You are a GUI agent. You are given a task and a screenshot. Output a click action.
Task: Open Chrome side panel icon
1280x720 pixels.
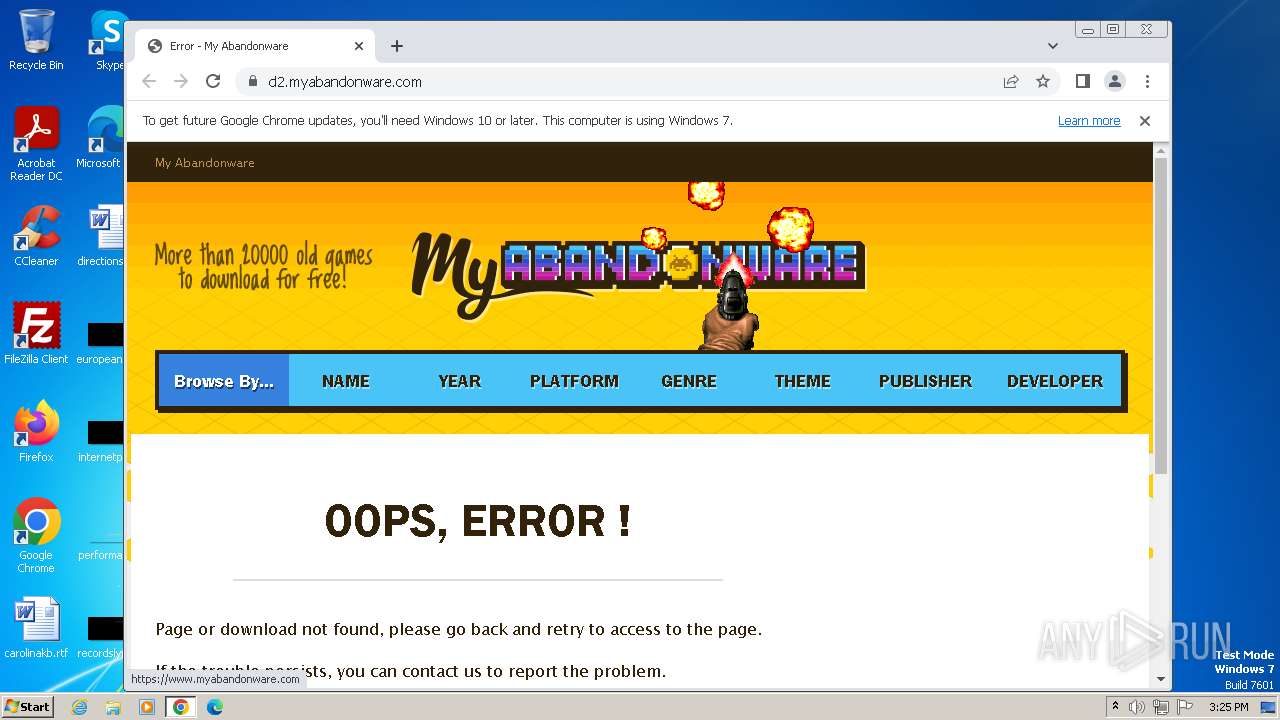click(1082, 81)
